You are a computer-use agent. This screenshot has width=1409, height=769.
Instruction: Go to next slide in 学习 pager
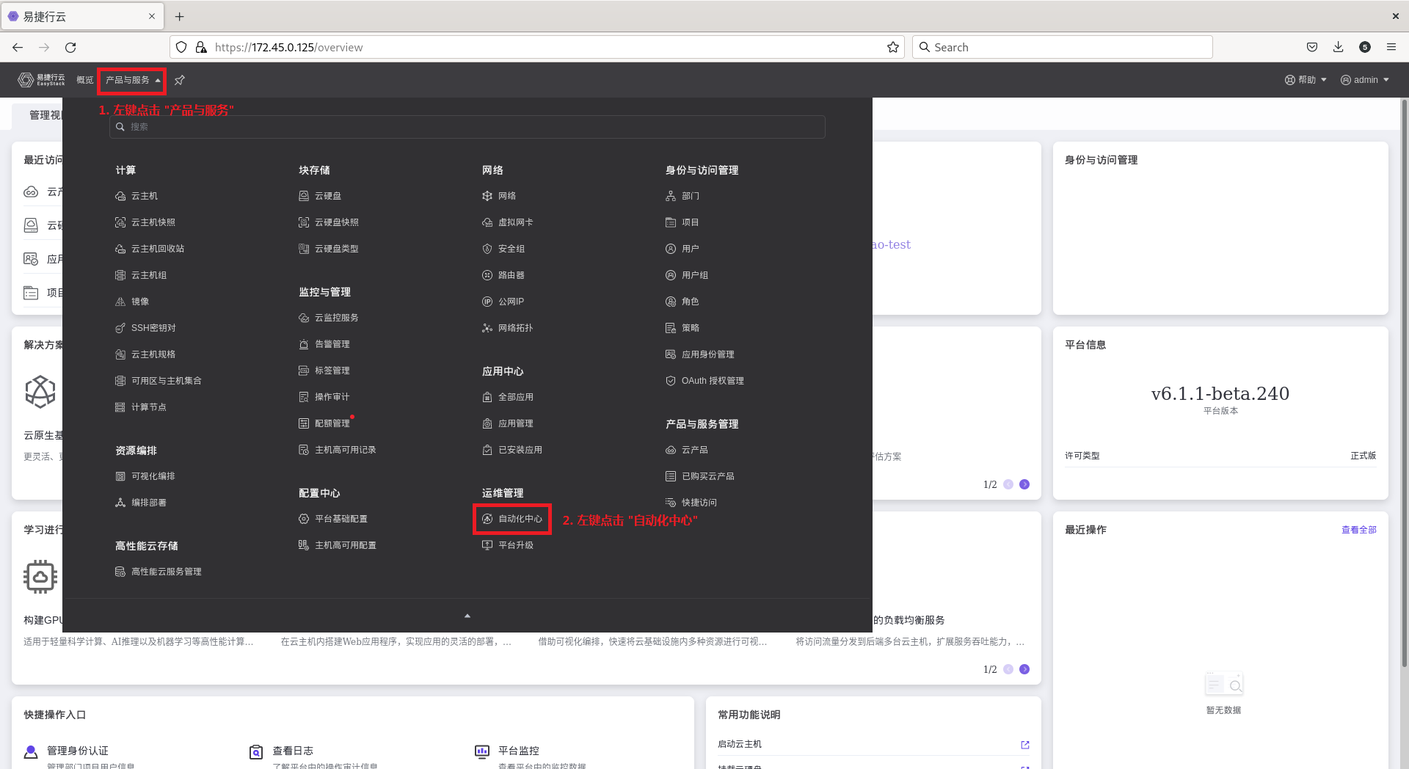pos(1024,669)
